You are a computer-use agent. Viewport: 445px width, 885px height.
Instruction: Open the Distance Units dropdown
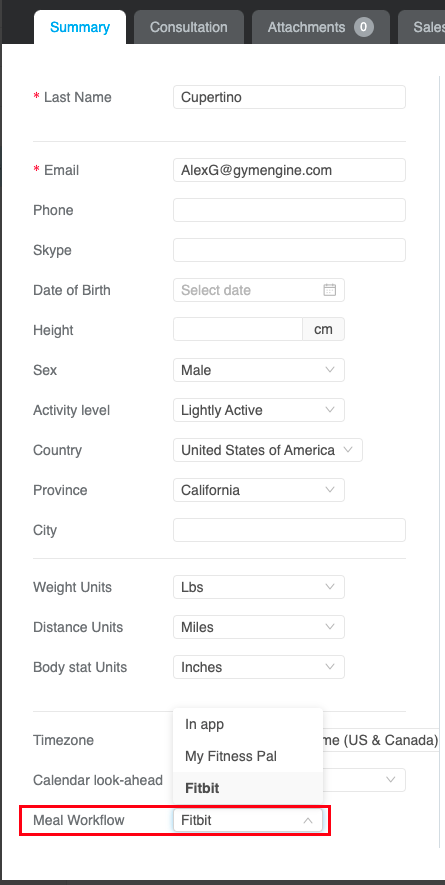[x=259, y=628]
